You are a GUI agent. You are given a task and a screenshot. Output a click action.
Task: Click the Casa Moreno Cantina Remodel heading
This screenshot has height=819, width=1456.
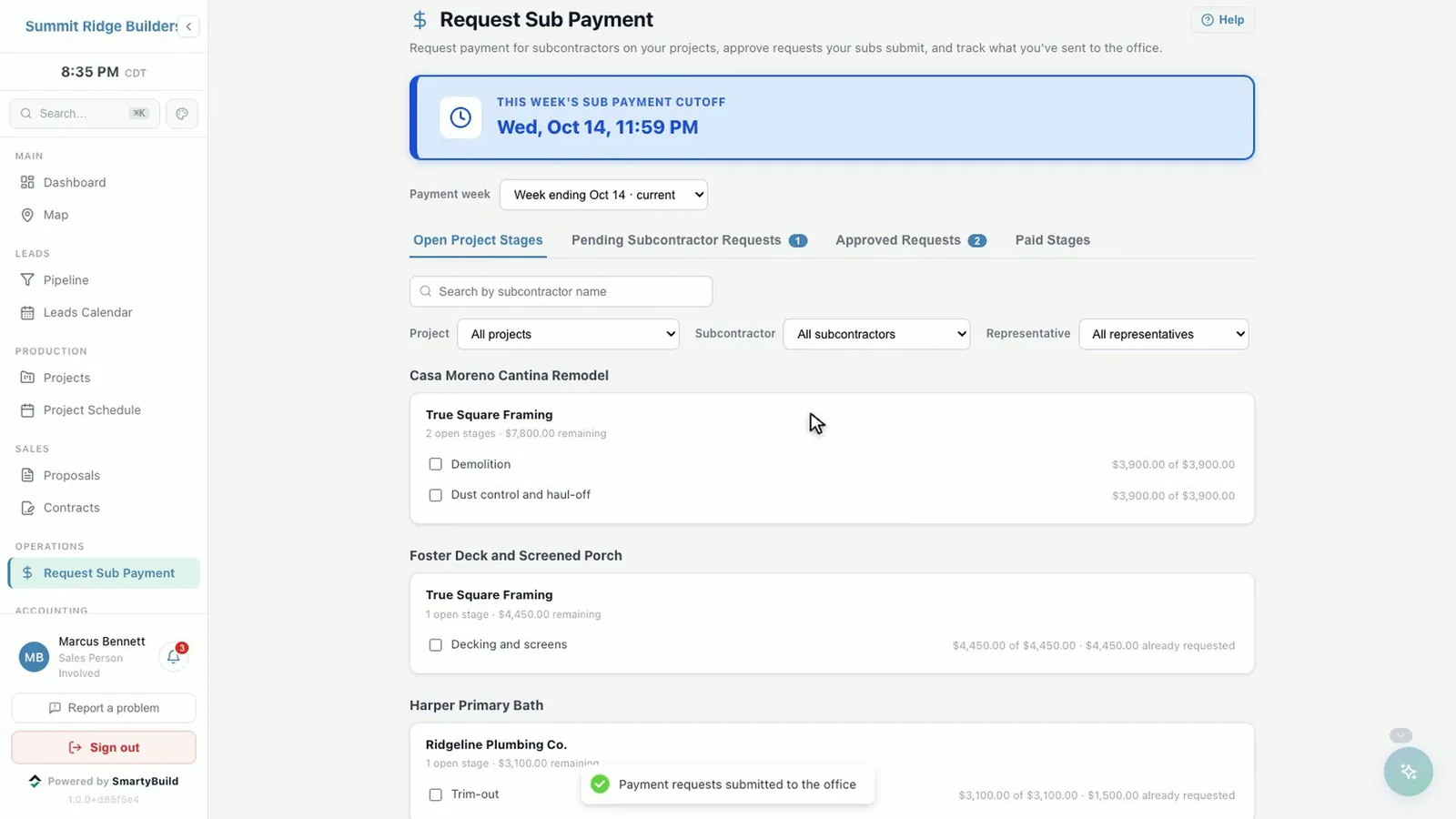tap(509, 376)
